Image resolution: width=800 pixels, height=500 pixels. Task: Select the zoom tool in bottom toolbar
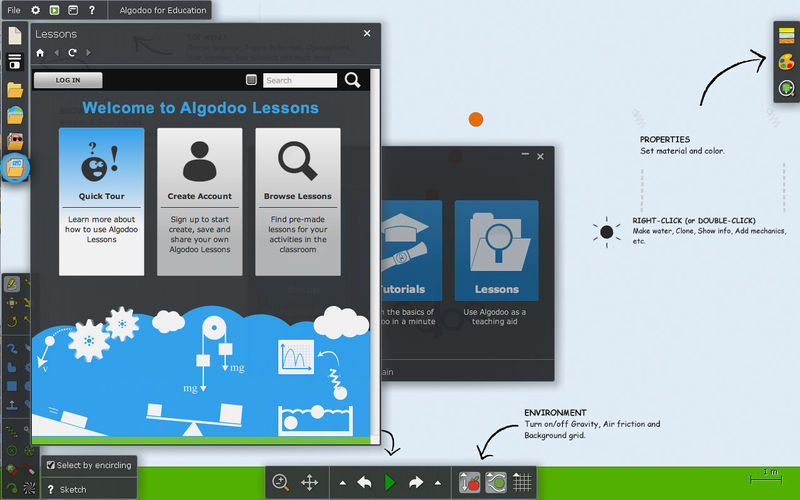pyautogui.click(x=280, y=482)
